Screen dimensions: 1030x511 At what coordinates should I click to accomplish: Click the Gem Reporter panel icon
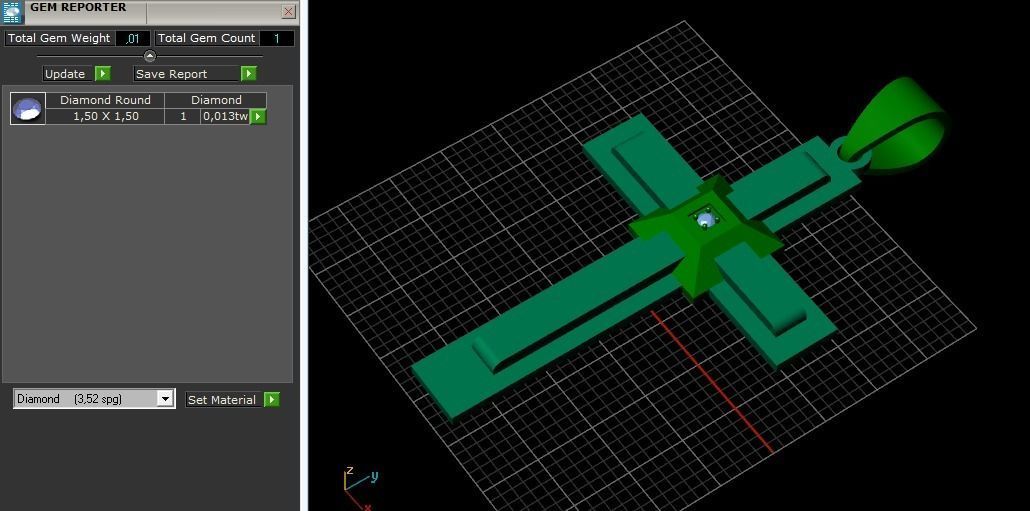[13, 12]
